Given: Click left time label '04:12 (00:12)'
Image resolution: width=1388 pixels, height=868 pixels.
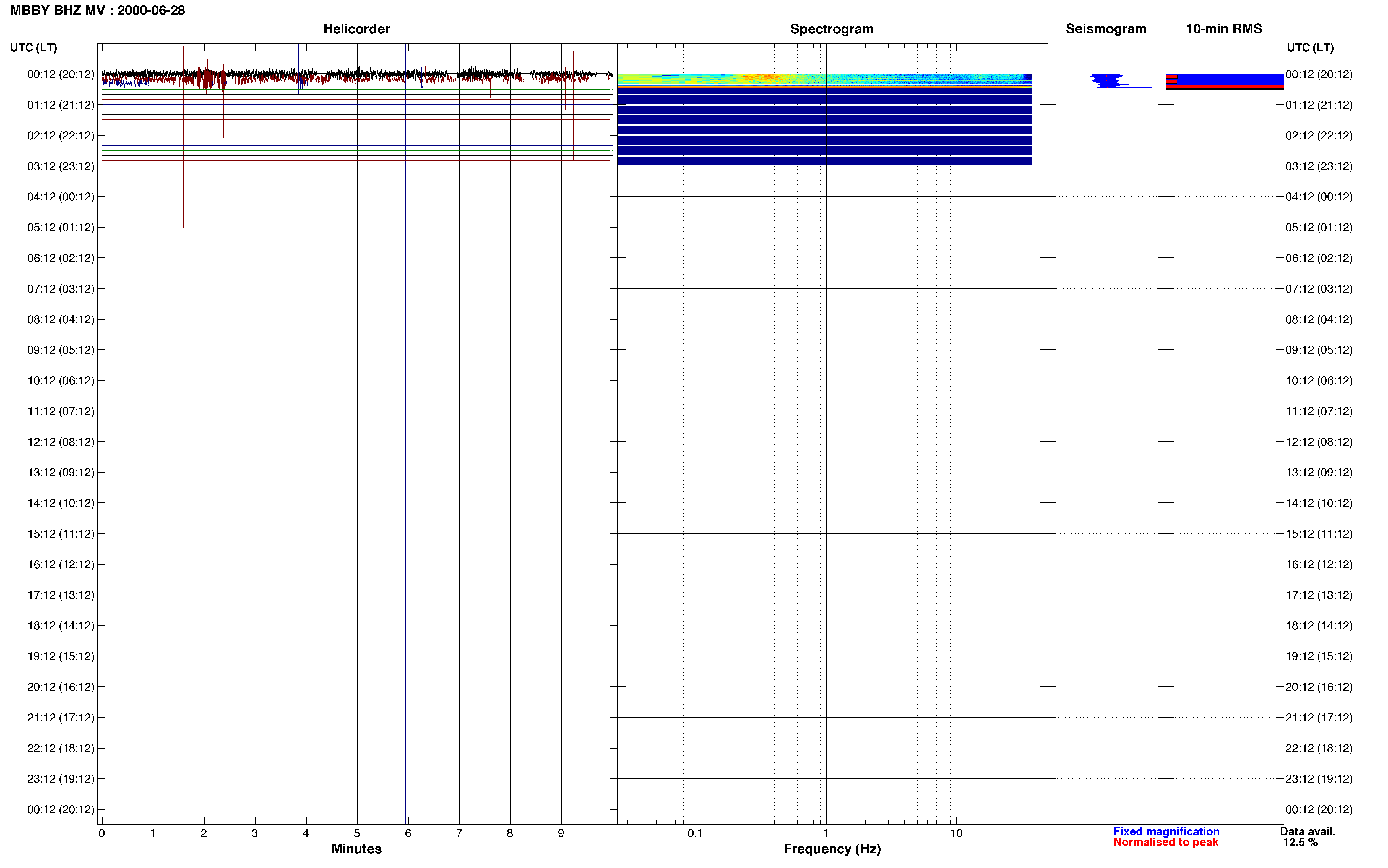Looking at the screenshot, I should tap(60, 197).
